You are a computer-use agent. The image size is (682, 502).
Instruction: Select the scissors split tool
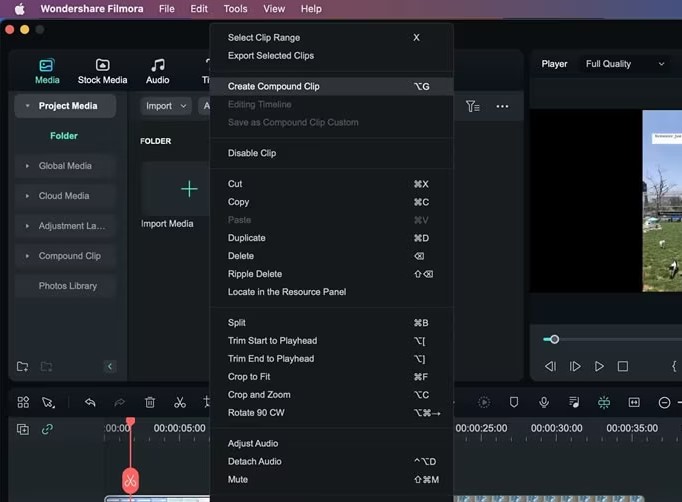click(180, 402)
